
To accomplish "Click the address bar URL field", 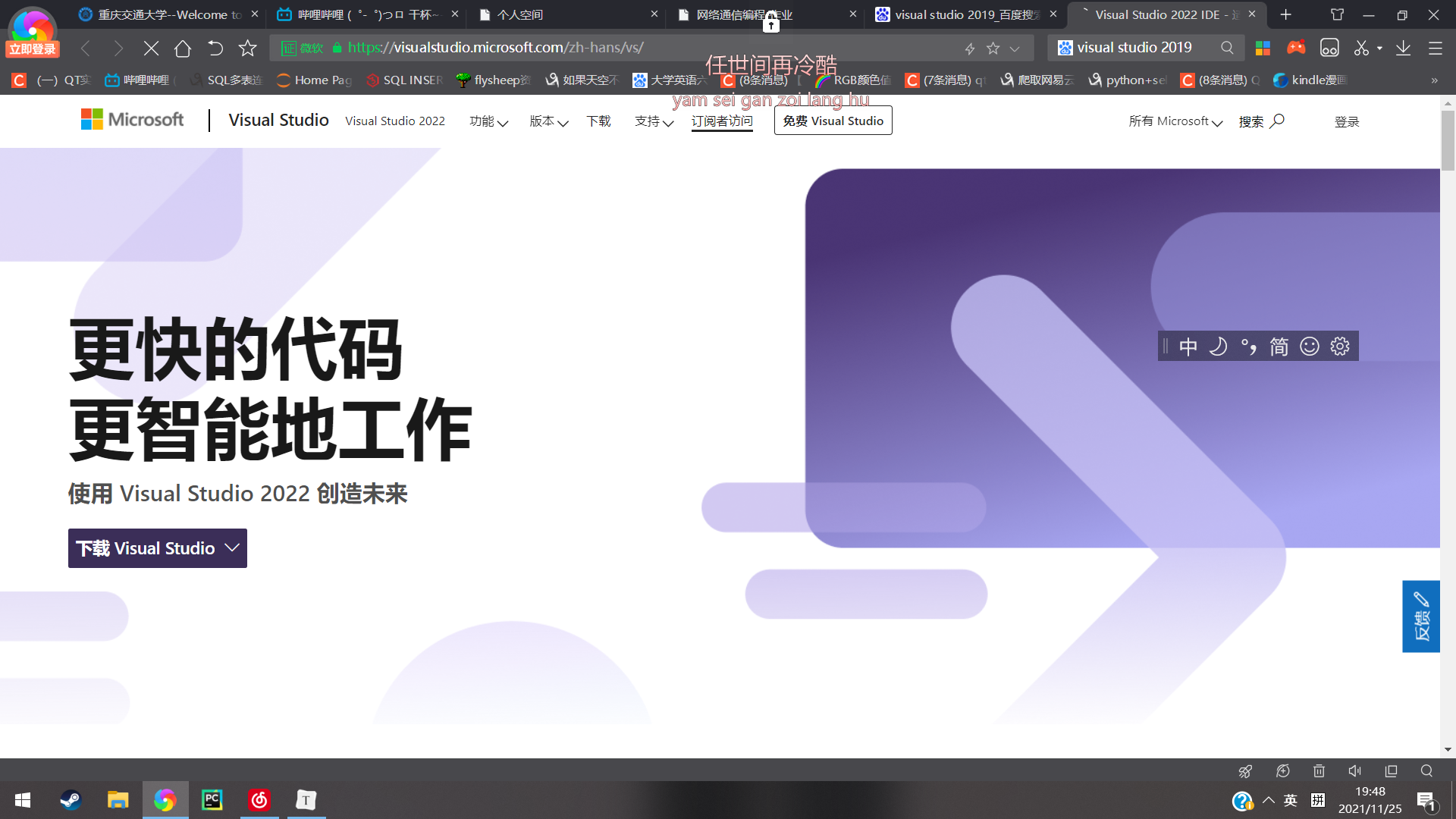I will 652,48.
